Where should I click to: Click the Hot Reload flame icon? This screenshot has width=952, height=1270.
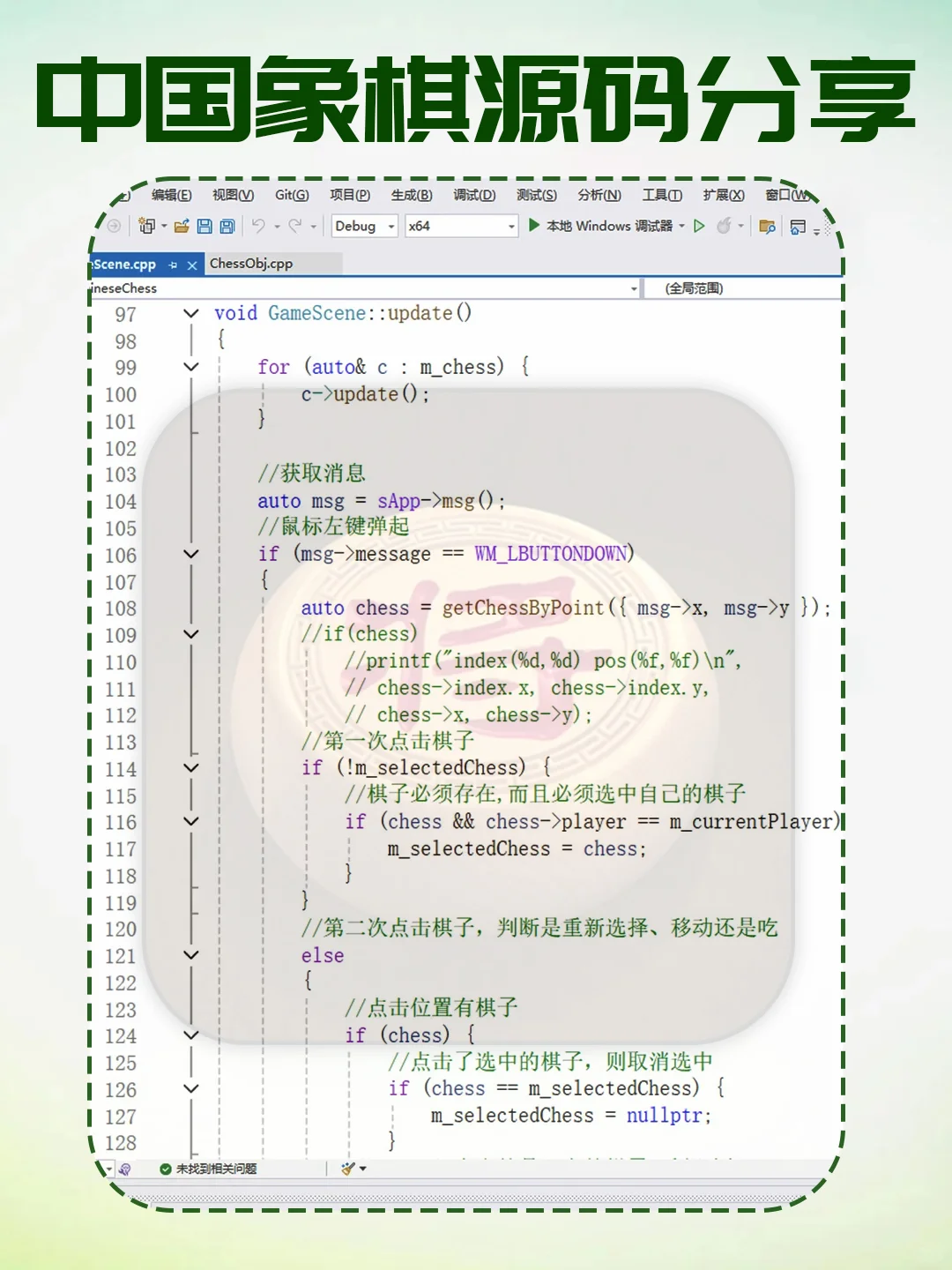point(724,226)
